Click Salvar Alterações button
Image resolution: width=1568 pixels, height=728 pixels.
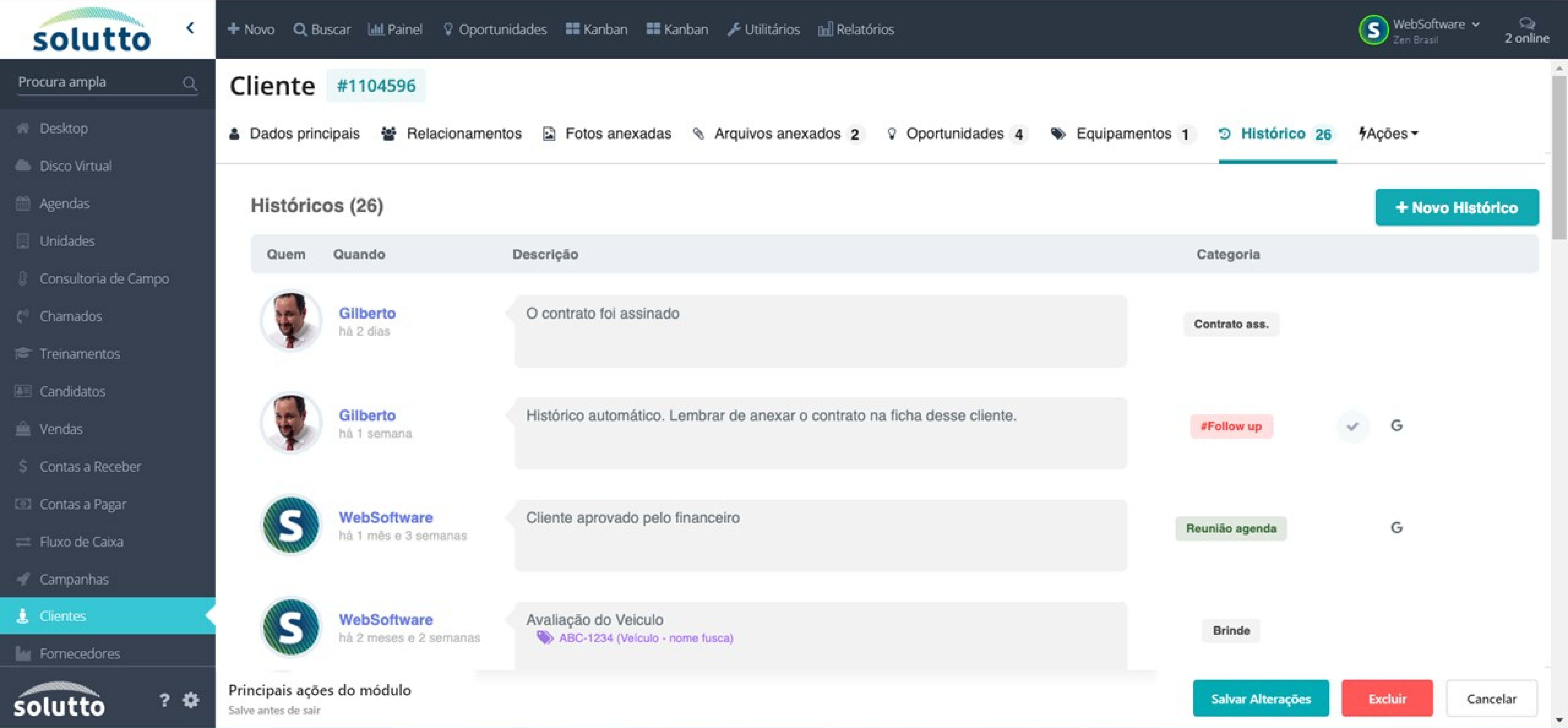coord(1261,699)
